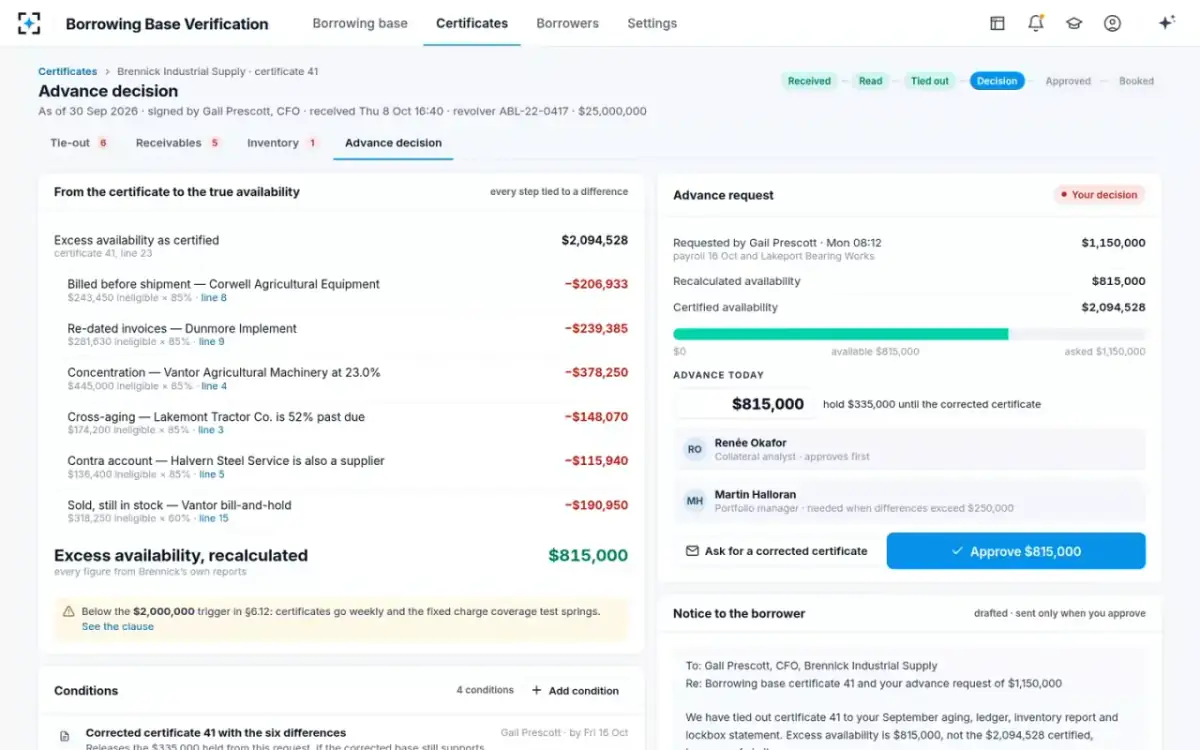Click the availability progress bar
This screenshot has width=1200, height=750.
(909, 334)
